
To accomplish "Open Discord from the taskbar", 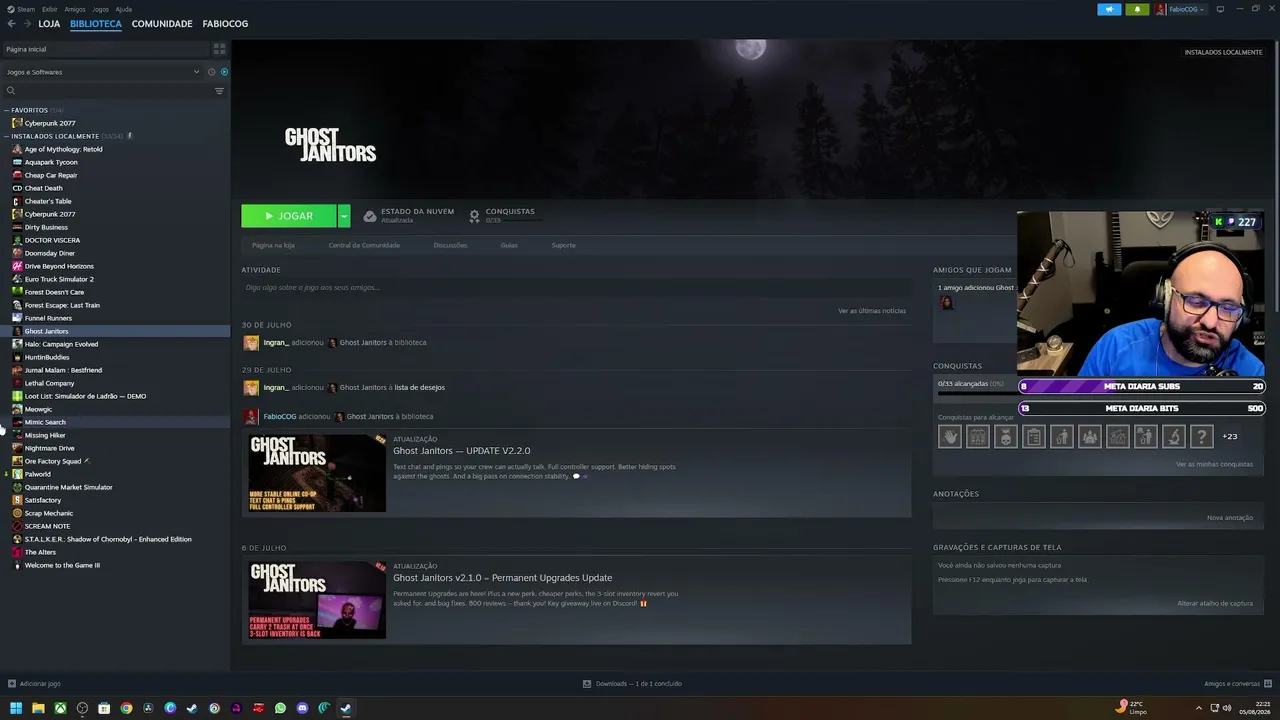I will (302, 708).
